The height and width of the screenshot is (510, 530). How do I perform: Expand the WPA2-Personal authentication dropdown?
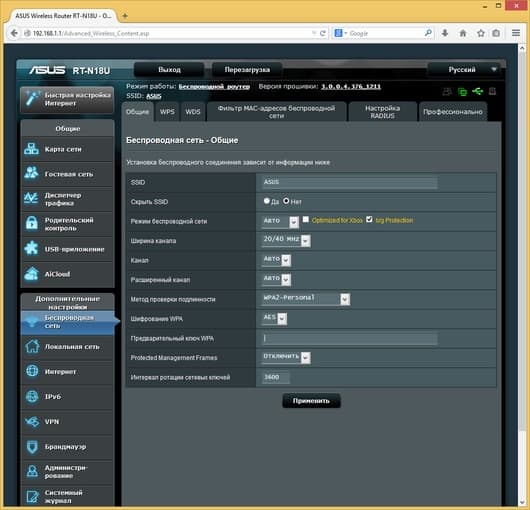click(x=306, y=298)
